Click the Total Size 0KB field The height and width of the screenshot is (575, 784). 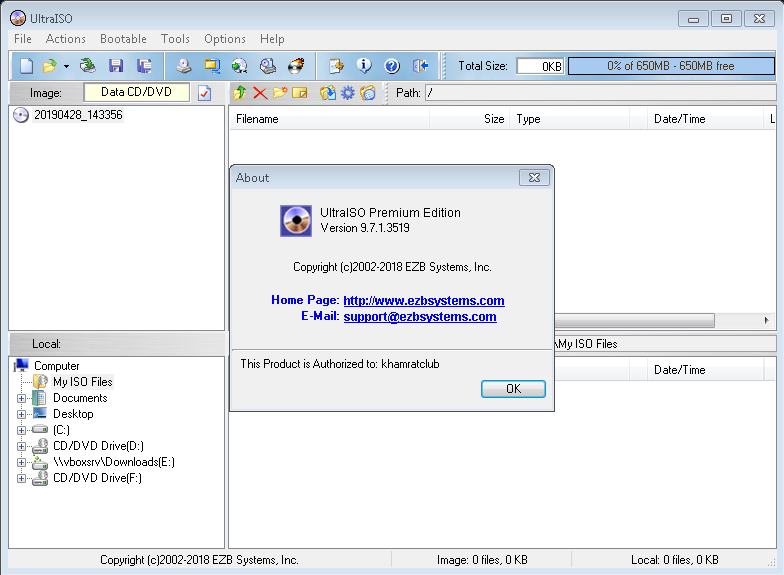click(540, 66)
